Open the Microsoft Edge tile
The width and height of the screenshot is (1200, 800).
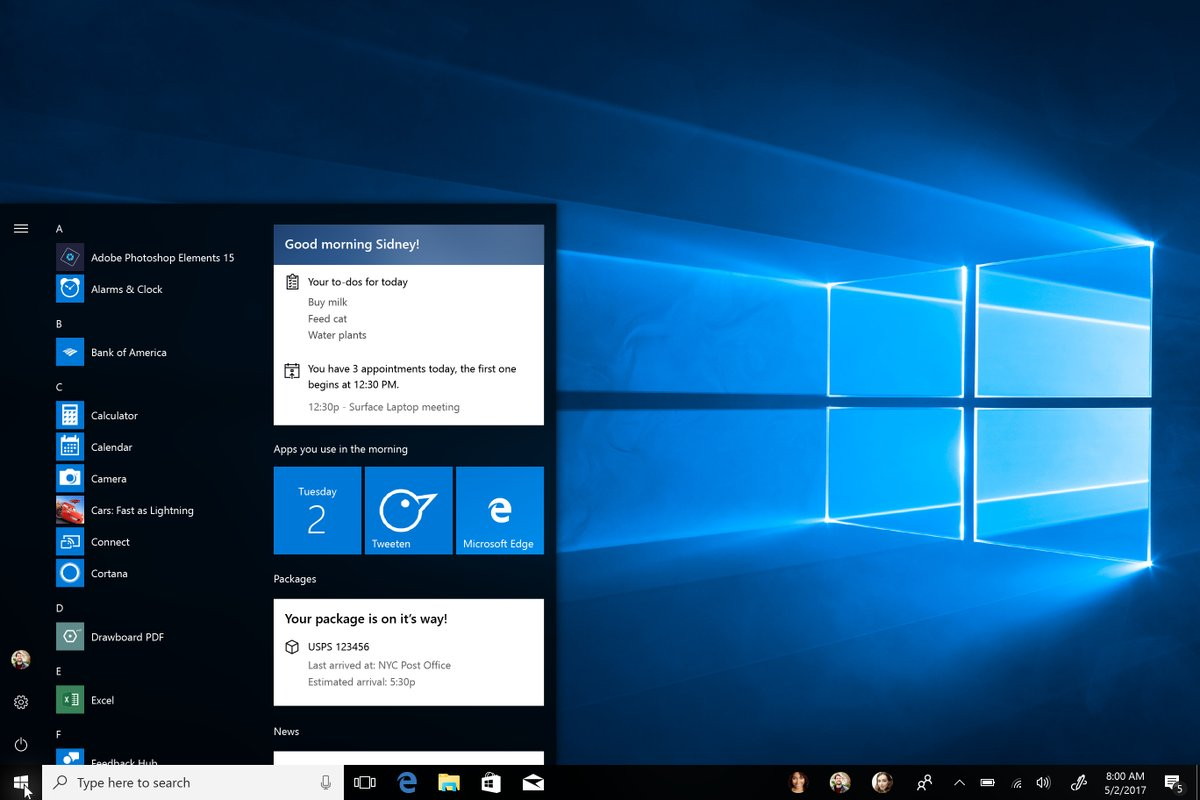[x=500, y=510]
